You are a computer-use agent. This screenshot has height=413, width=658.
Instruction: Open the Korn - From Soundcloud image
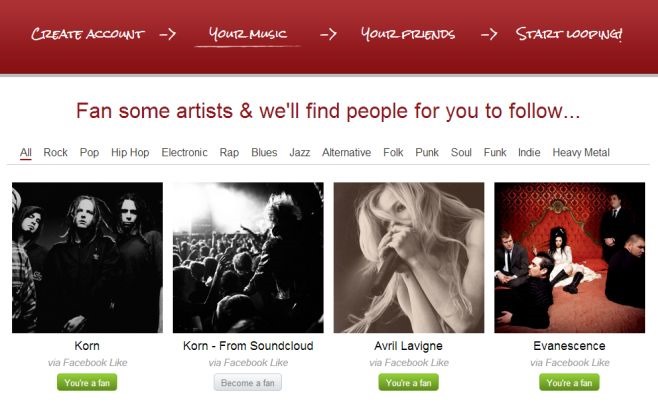248,257
